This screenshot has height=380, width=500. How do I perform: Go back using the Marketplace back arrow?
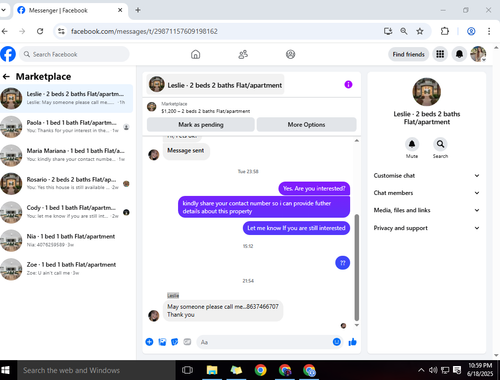6,77
